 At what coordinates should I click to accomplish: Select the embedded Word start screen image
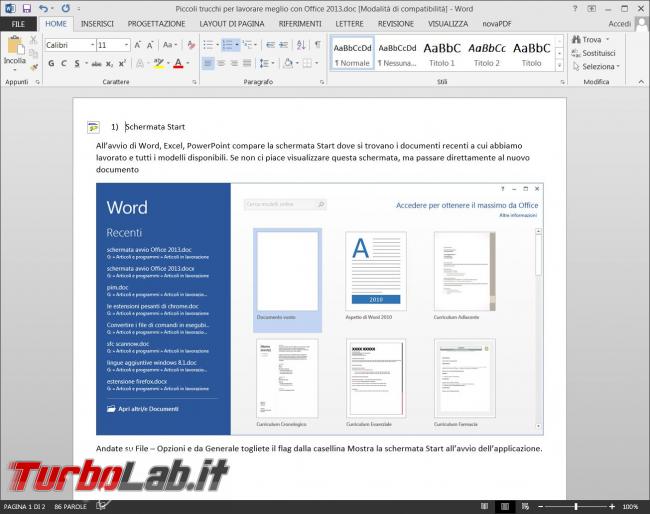click(320, 309)
